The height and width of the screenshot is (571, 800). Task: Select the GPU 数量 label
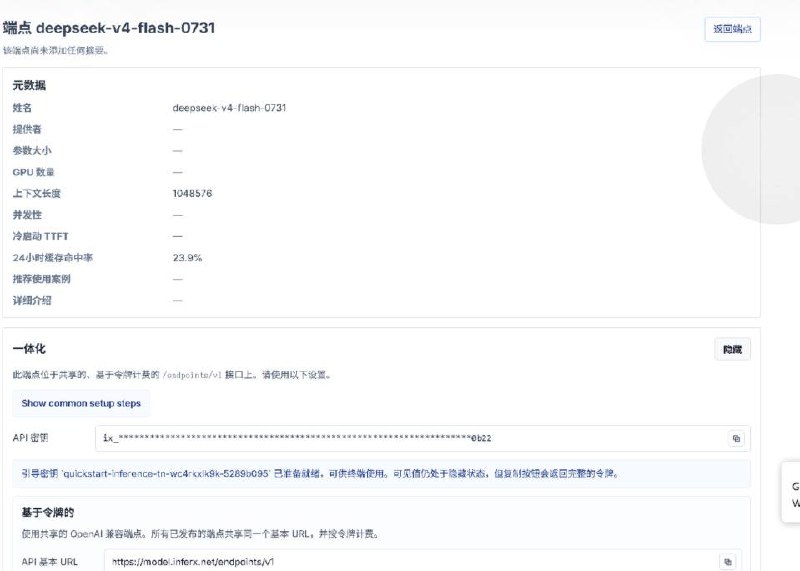click(34, 172)
